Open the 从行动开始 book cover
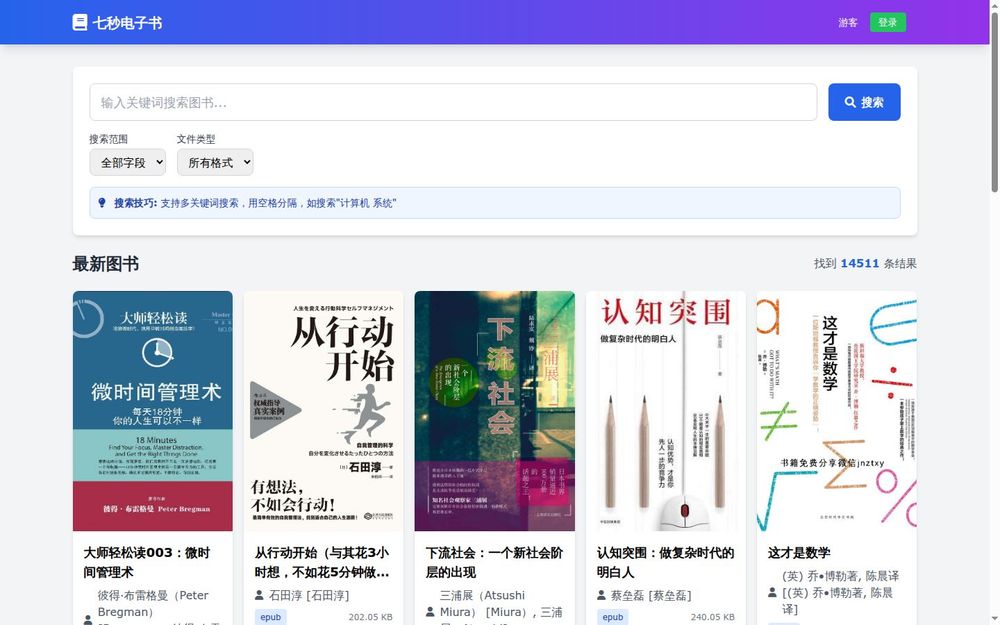The width and height of the screenshot is (1000, 625). pyautogui.click(x=323, y=411)
